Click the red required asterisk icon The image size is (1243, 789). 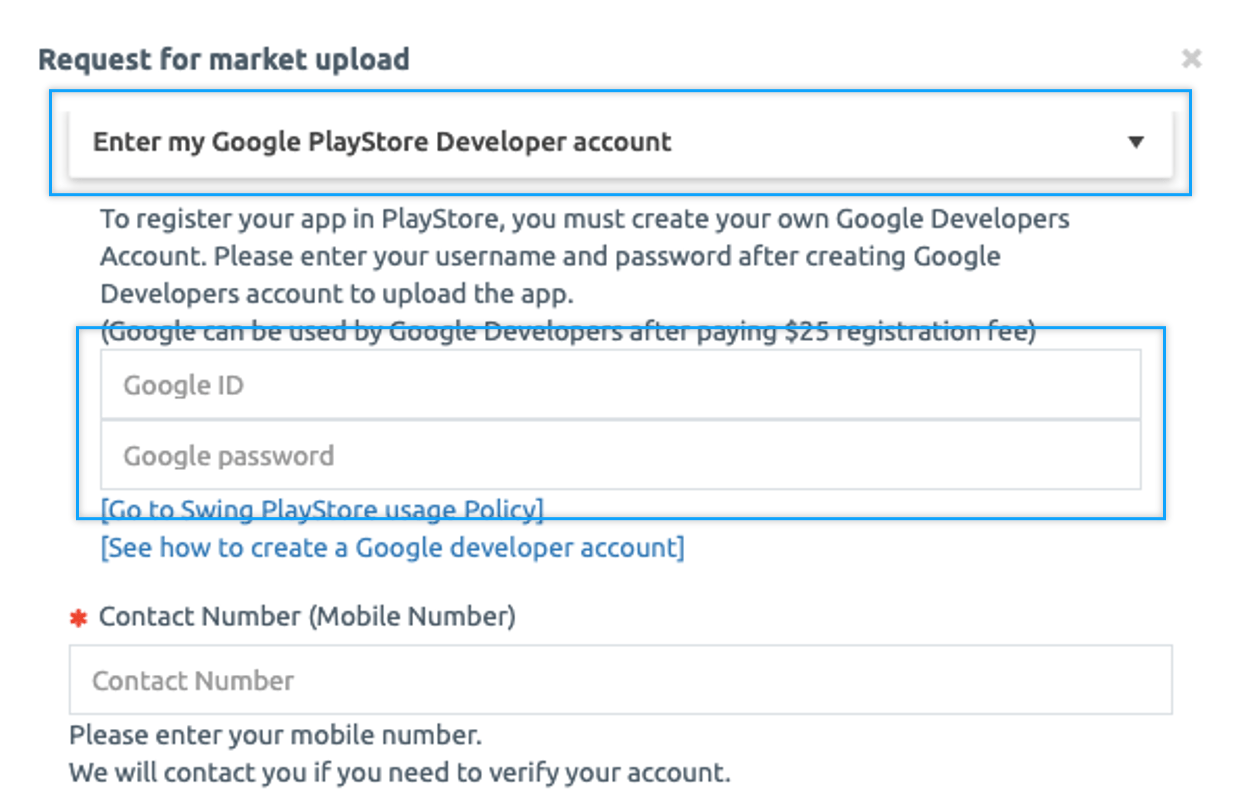pyautogui.click(x=78, y=619)
